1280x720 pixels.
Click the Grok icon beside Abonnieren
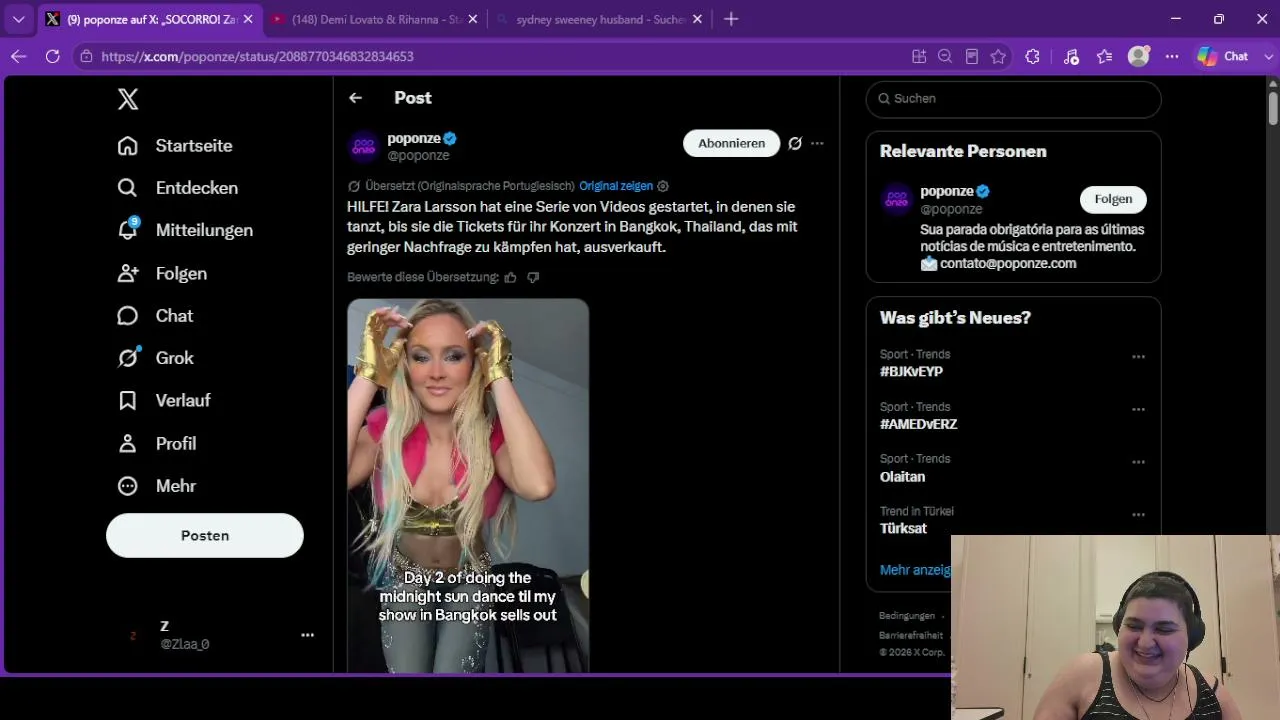tap(795, 143)
